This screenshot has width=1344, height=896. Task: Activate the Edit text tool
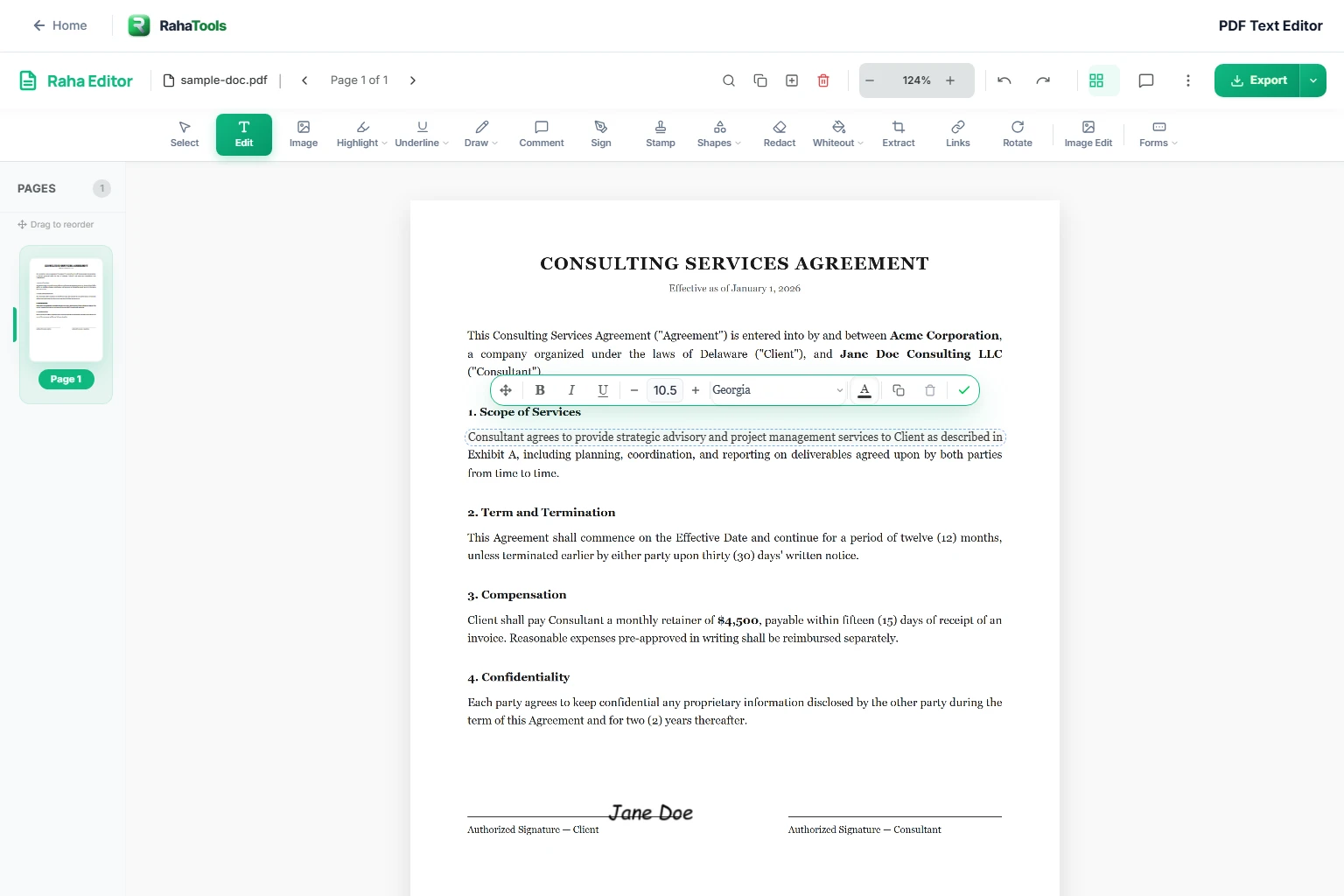(x=244, y=135)
